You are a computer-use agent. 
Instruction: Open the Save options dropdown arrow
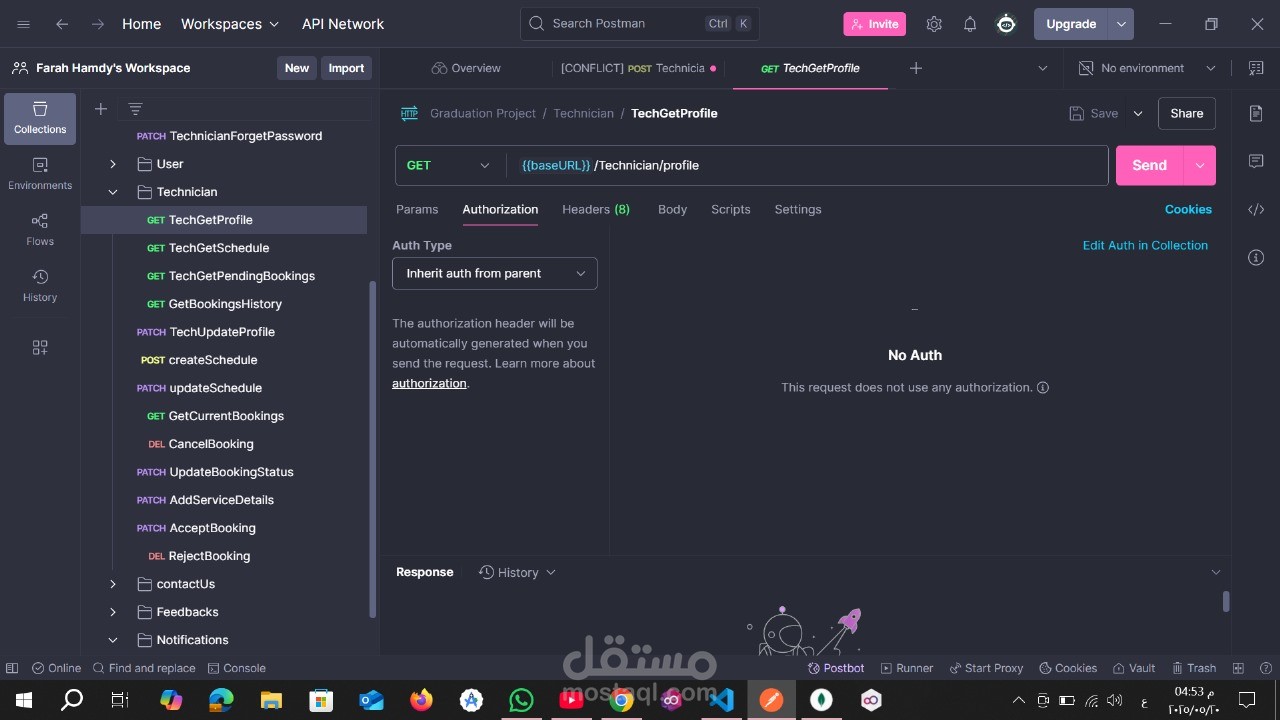point(1138,114)
